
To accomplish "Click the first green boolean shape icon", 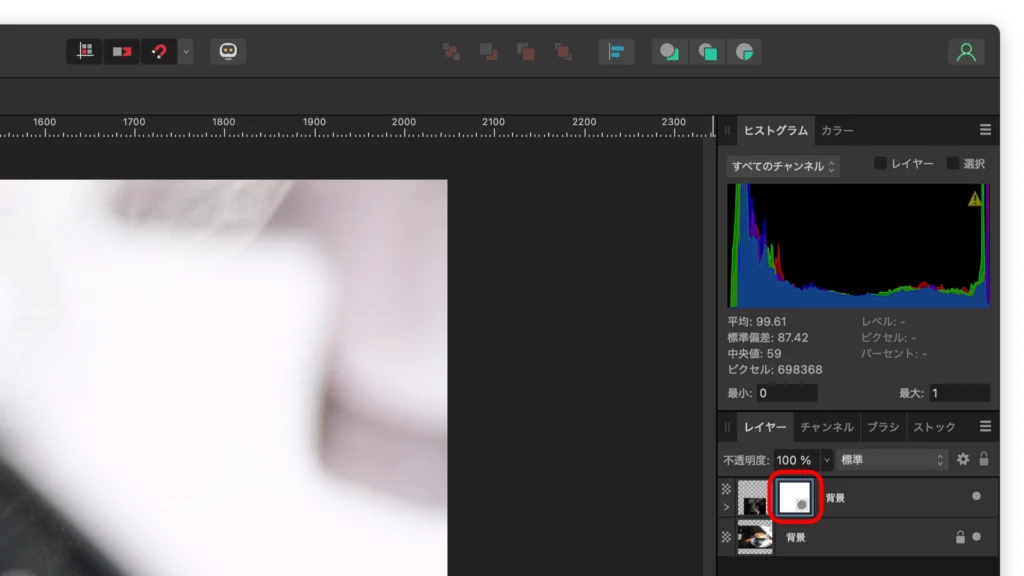I will pos(669,52).
